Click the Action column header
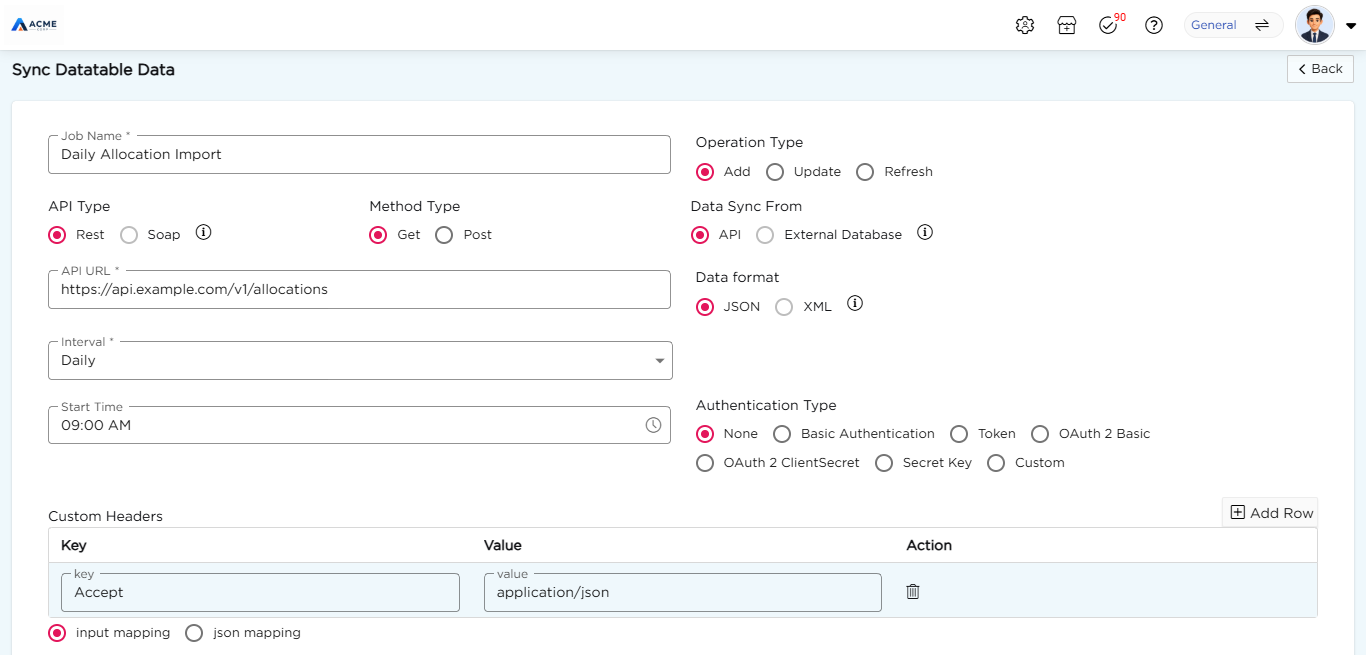 [929, 545]
